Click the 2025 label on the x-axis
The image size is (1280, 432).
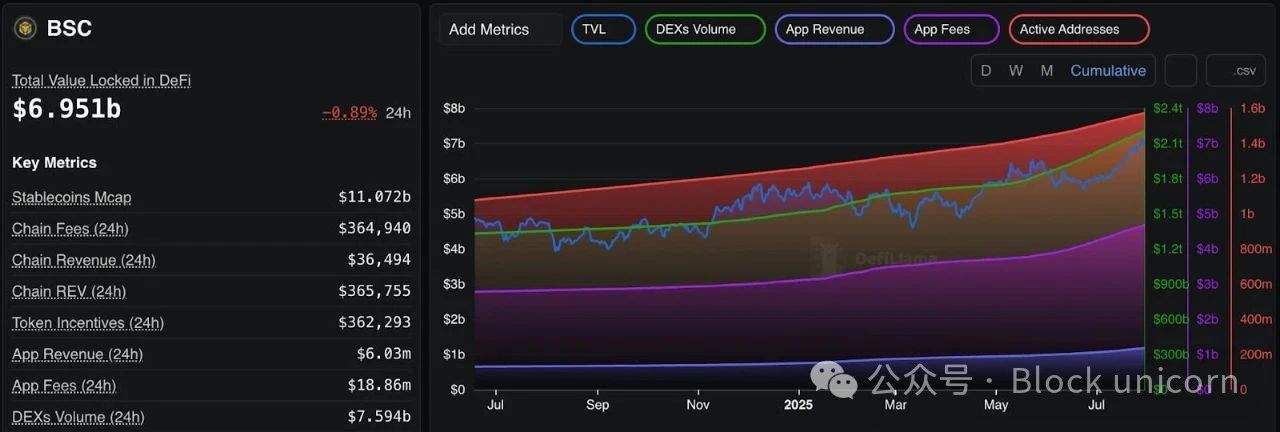(x=798, y=405)
